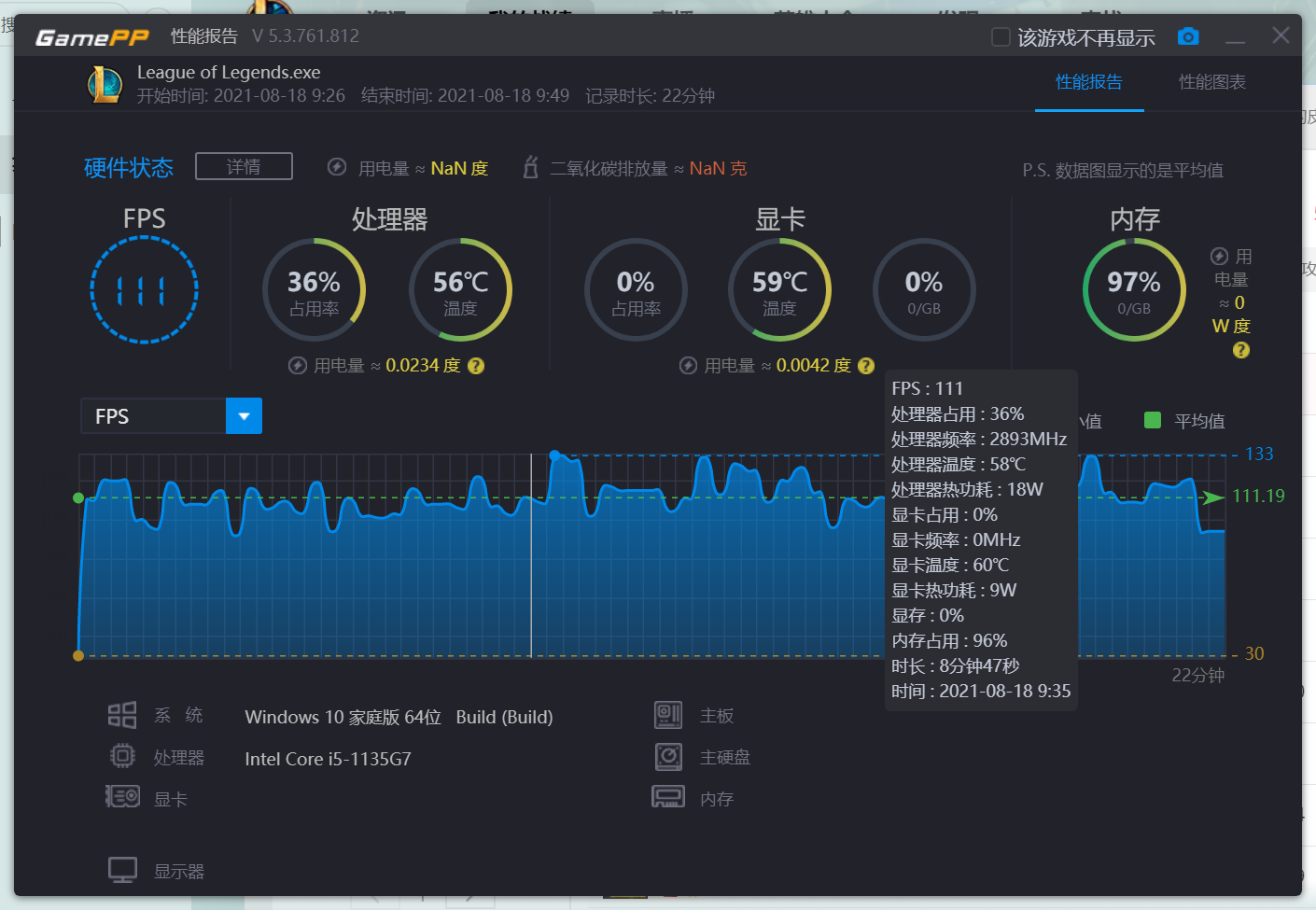Click the graphics card icon at the bottom

(122, 796)
